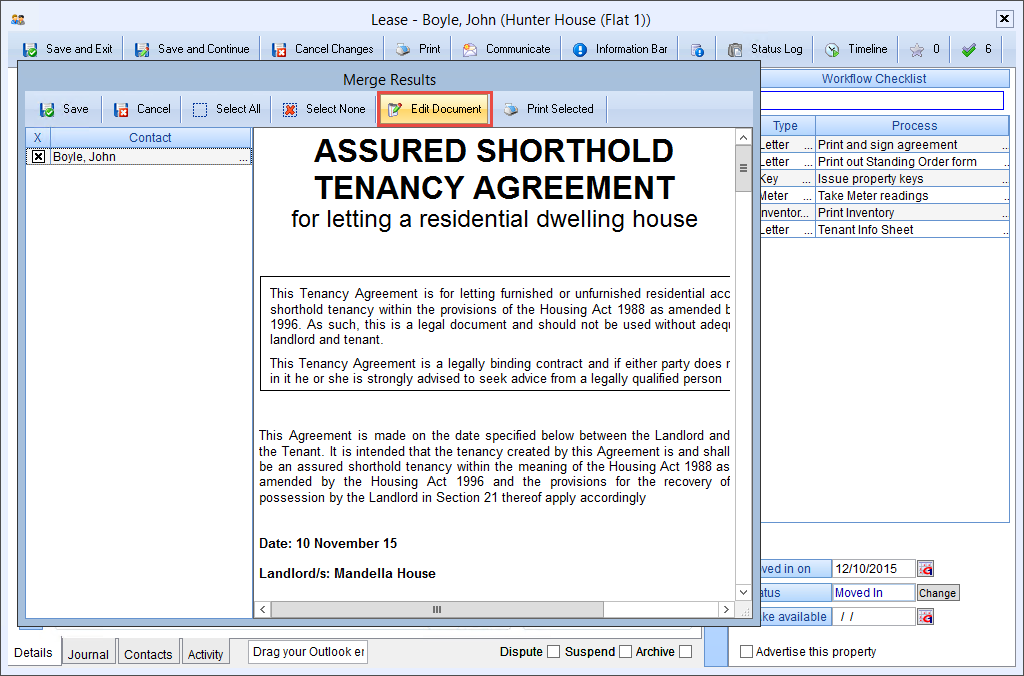Image resolution: width=1024 pixels, height=676 pixels.
Task: Click Cancel in the Merge Results toolbar
Action: (142, 109)
